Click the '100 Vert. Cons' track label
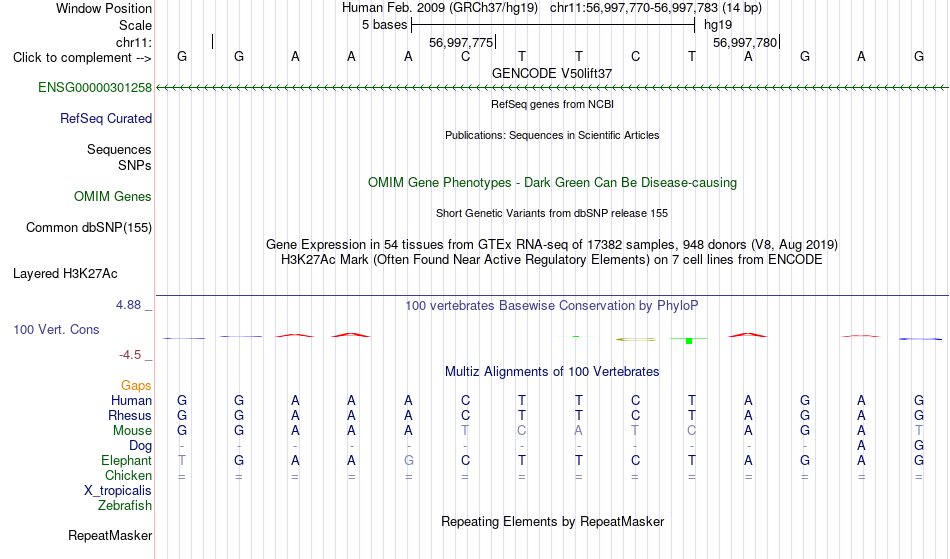Image resolution: width=950 pixels, height=559 pixels. click(x=56, y=329)
